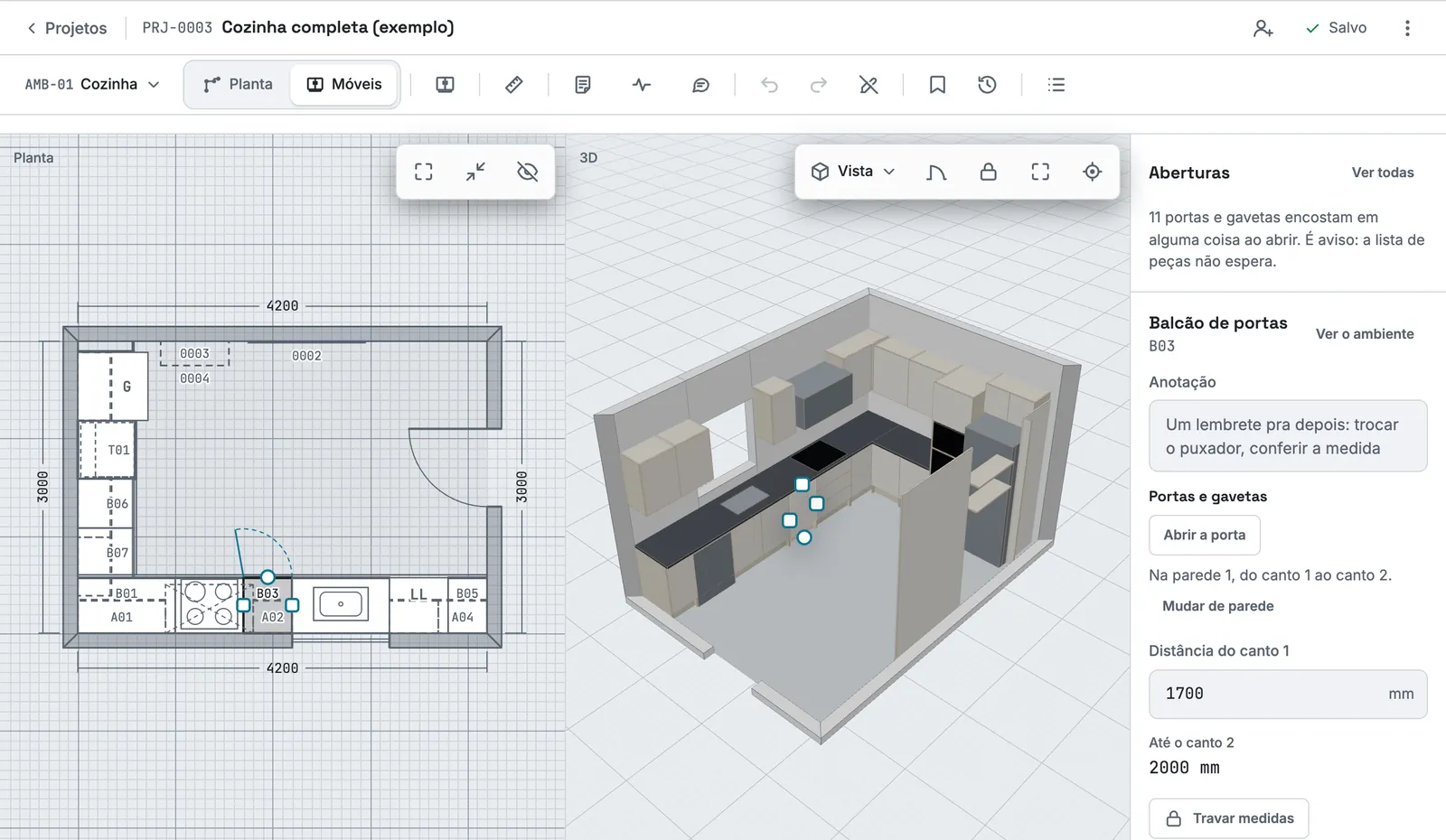Click the crosshair recenter icon in 3D
Viewport: 1446px width, 840px height.
1092,172
